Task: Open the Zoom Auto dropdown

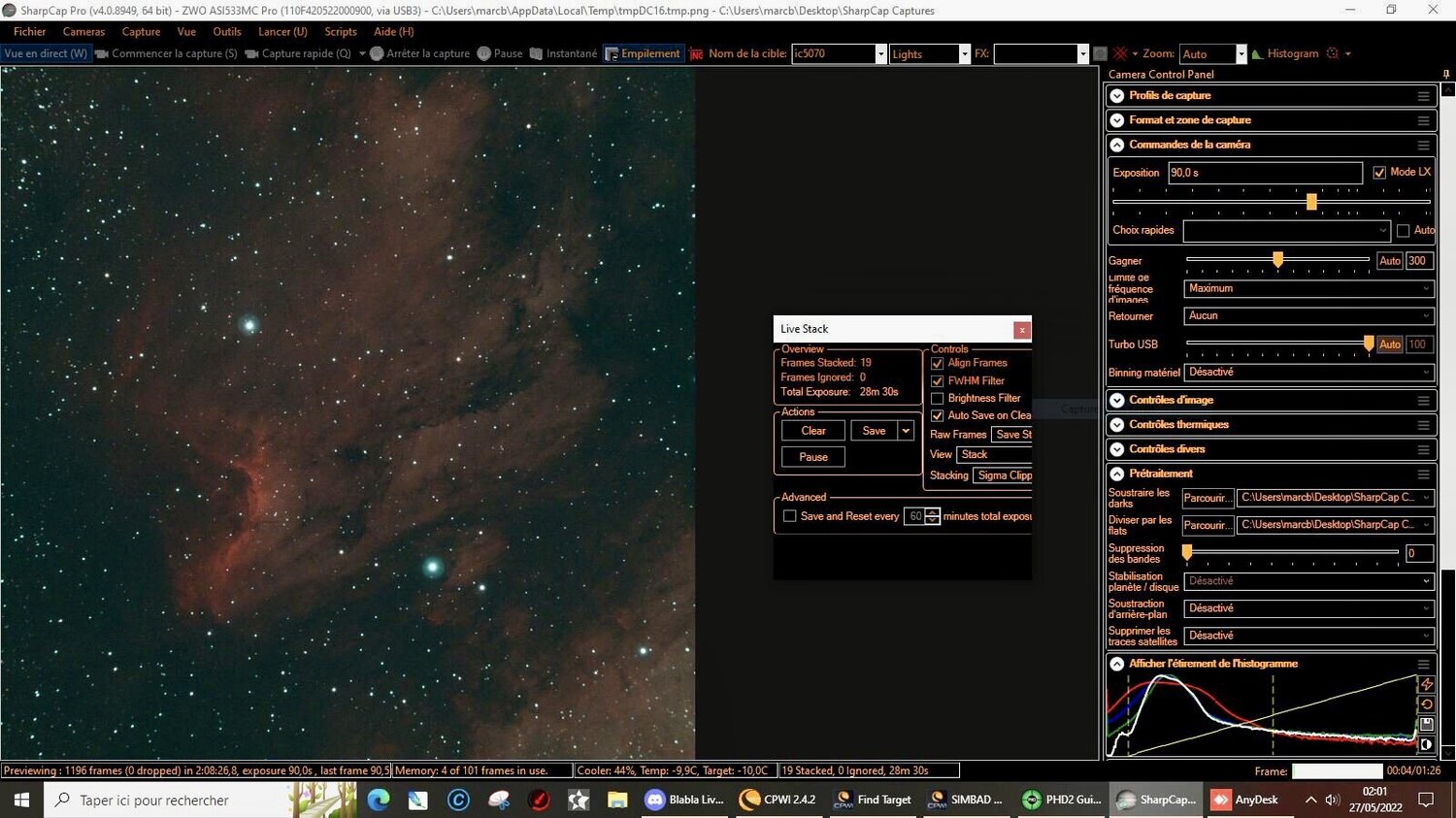Action: [x=1240, y=54]
